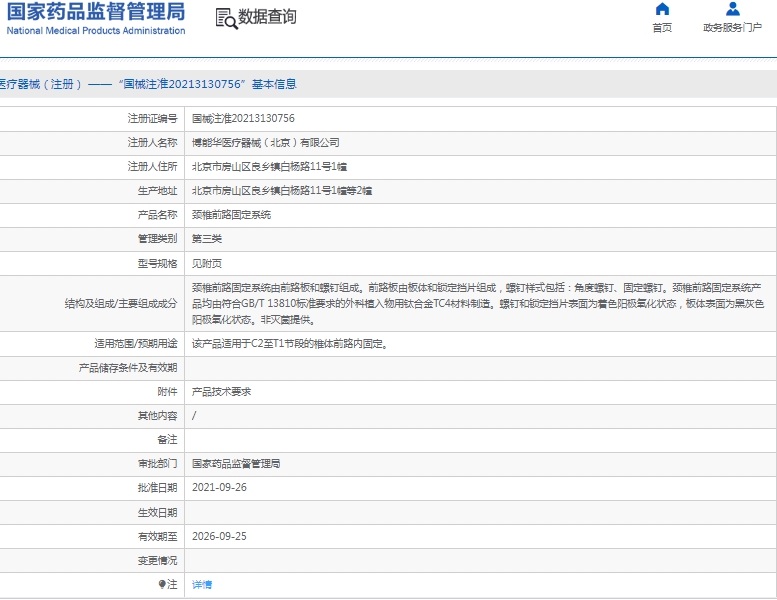
Task: Click expiry date 2026-09-25
Action: click(x=219, y=536)
